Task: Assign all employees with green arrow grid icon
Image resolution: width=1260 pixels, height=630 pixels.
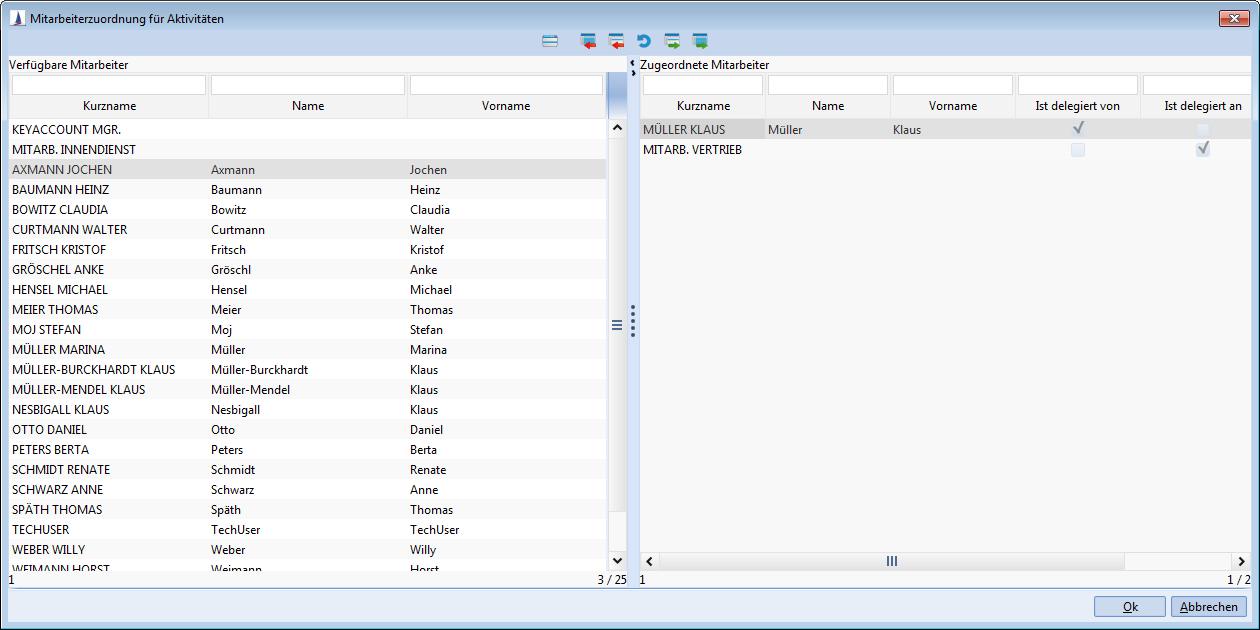Action: [700, 41]
